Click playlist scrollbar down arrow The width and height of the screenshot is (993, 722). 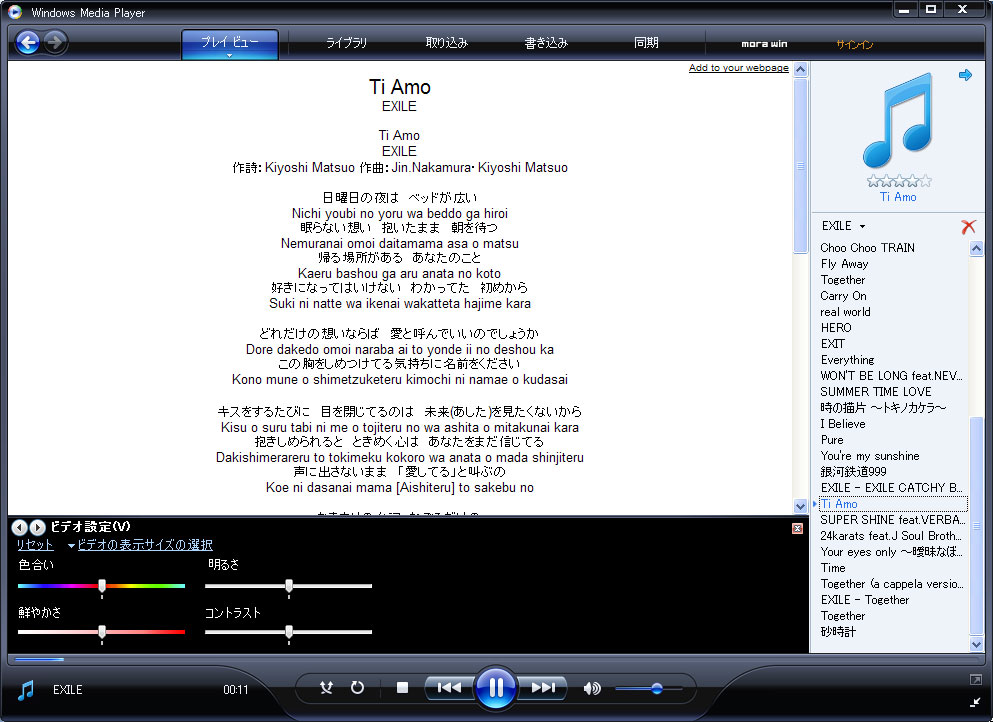tap(976, 644)
